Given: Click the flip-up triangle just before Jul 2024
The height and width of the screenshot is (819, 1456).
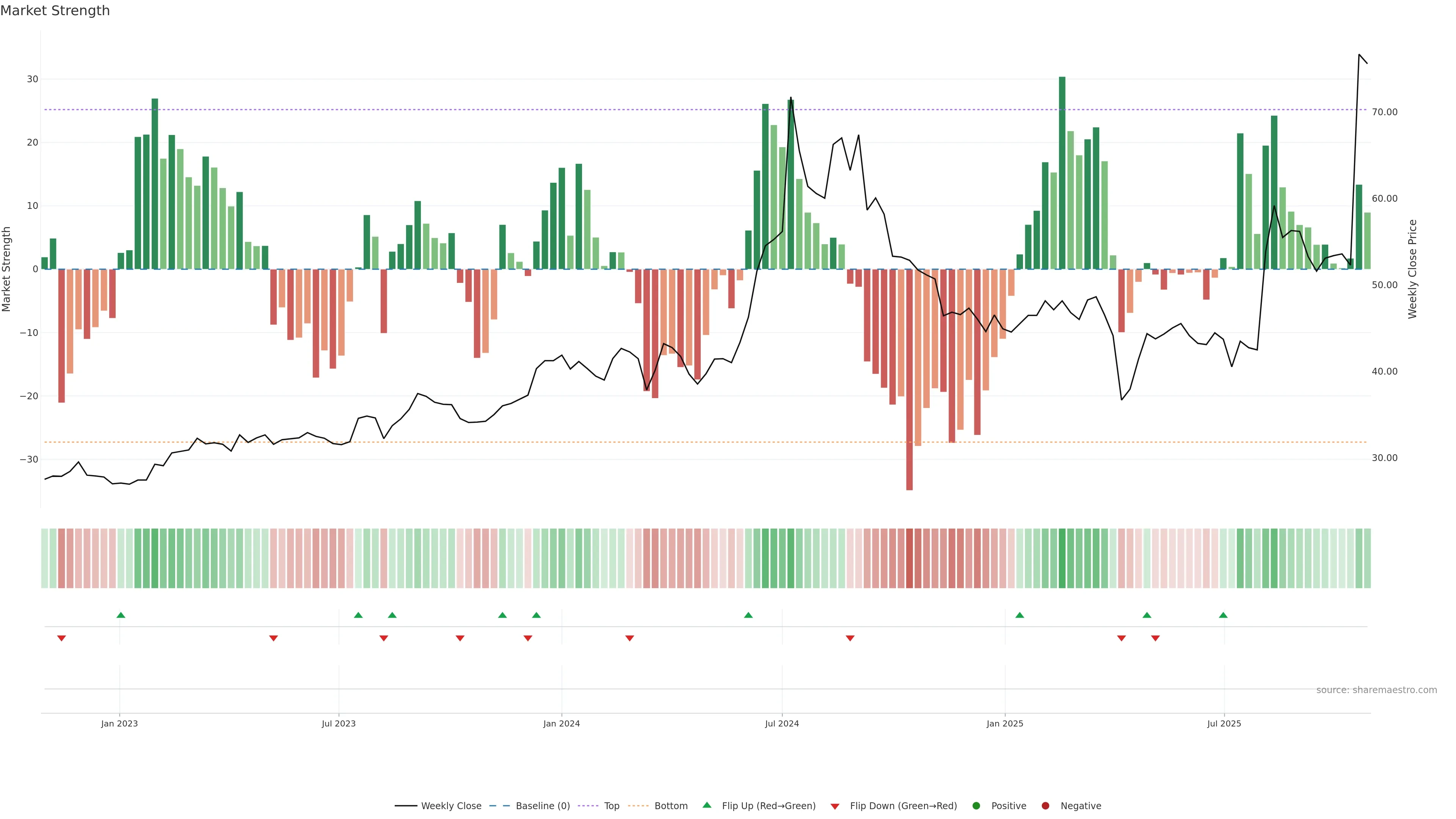Looking at the screenshot, I should (x=748, y=615).
